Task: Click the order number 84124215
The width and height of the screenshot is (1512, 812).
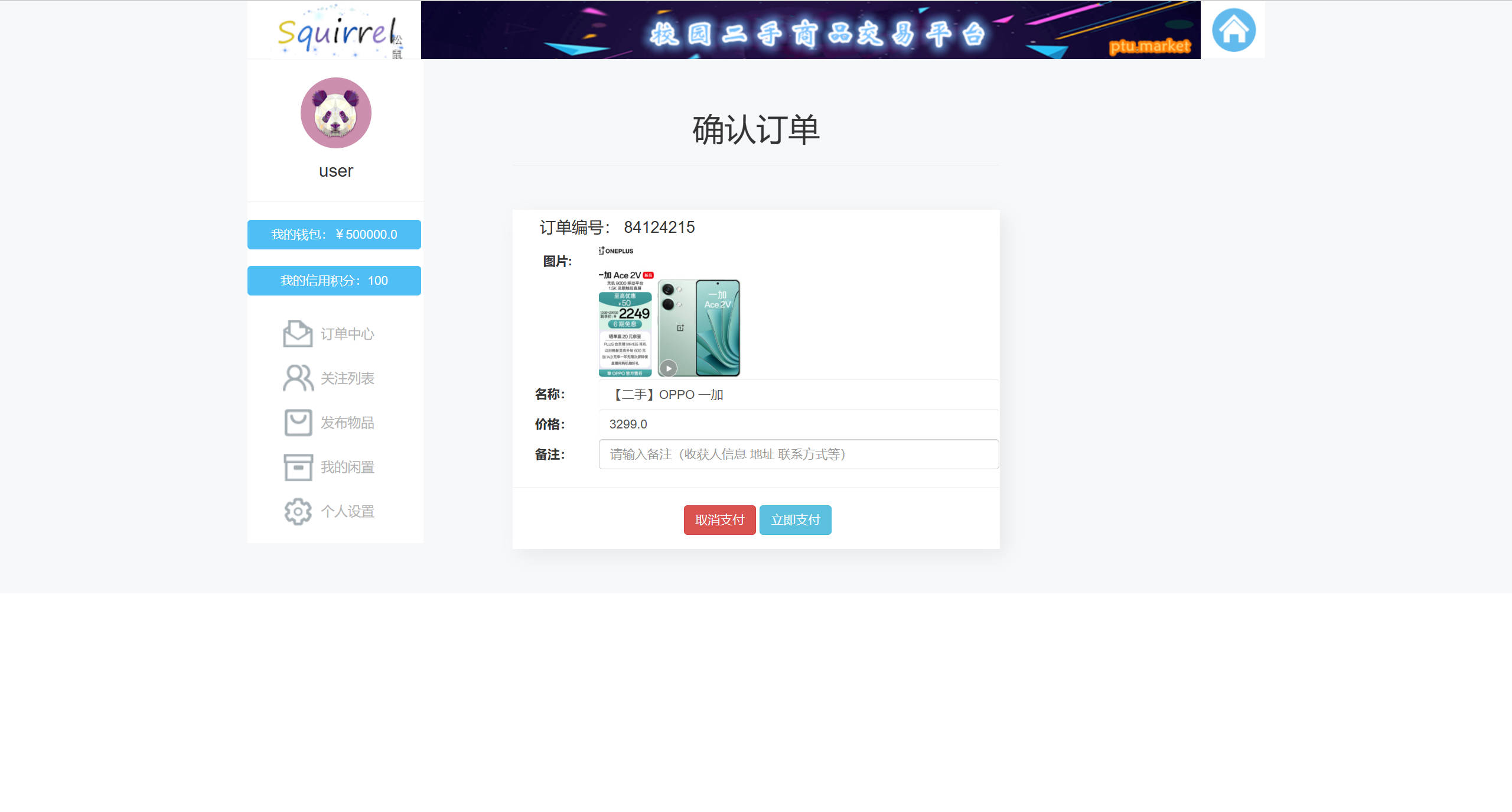Action: (x=660, y=227)
